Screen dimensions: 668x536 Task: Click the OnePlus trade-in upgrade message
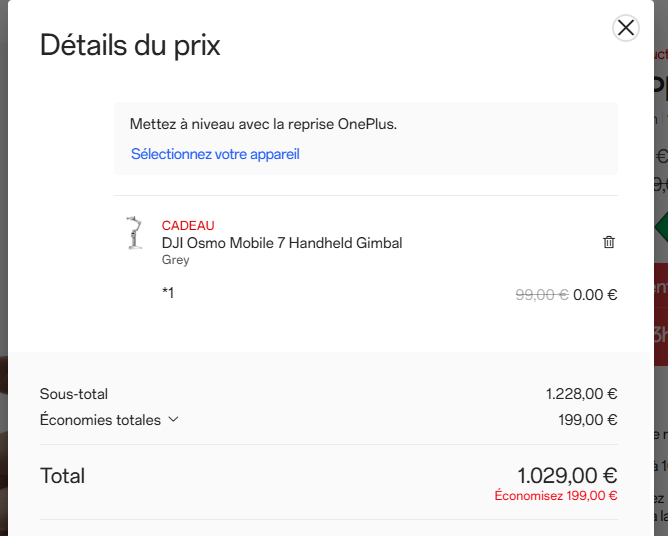point(264,125)
